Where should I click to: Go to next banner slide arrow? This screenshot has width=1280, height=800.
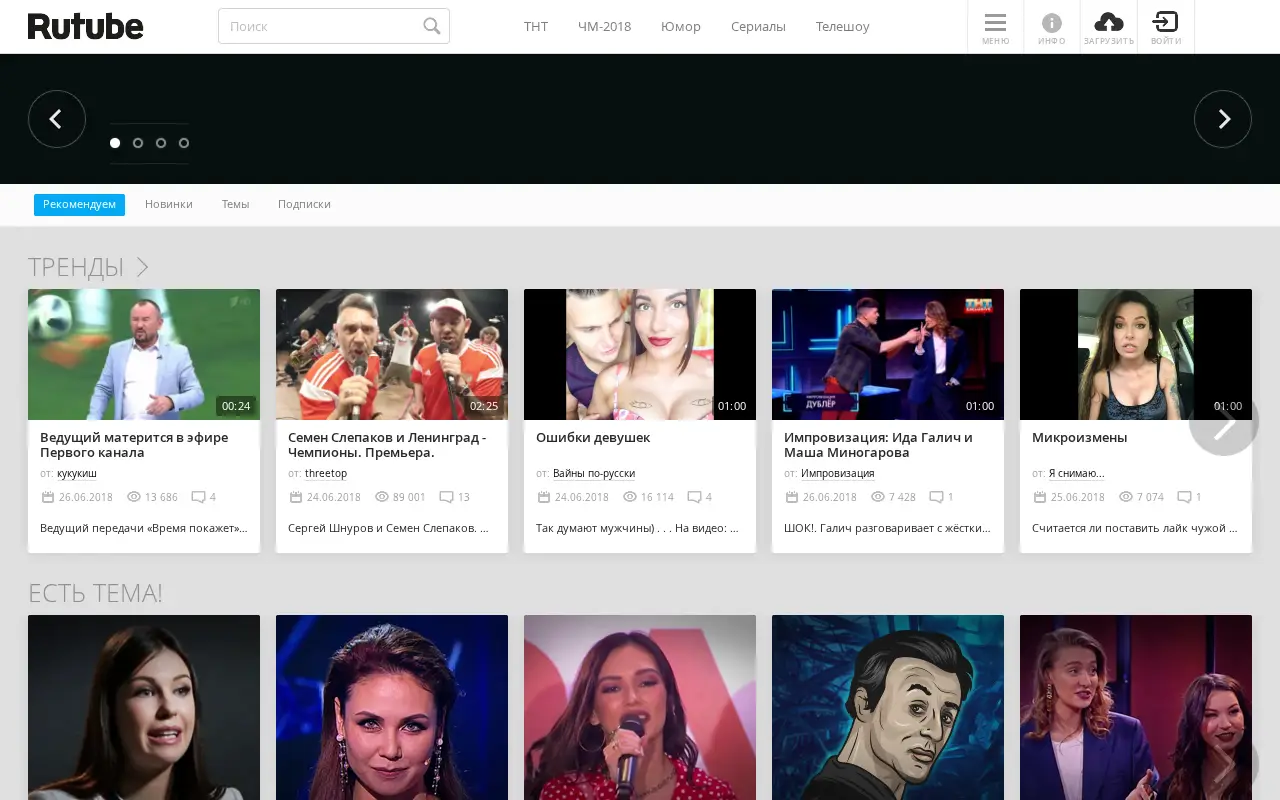(x=1223, y=119)
